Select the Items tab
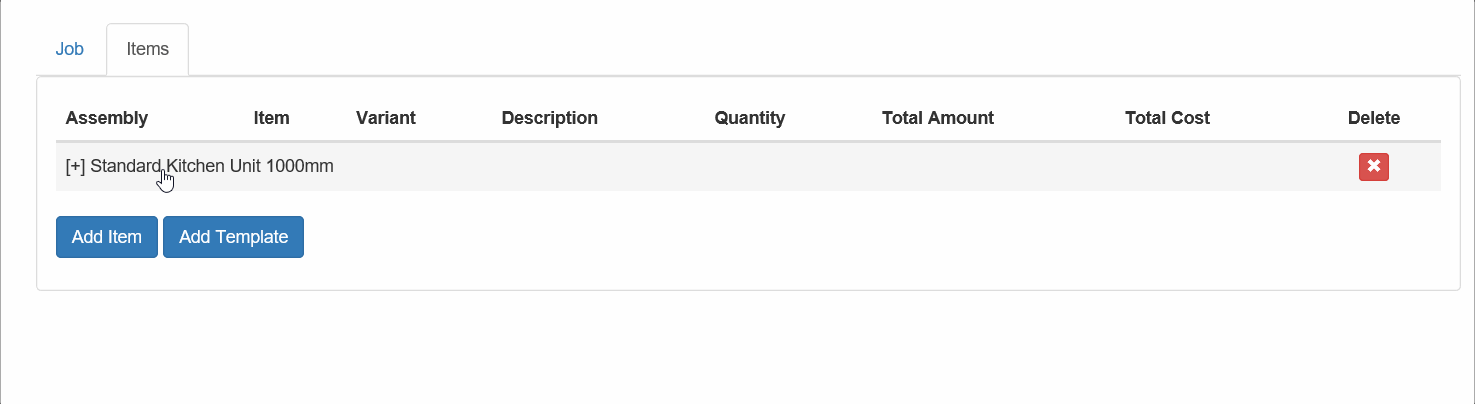 148,49
